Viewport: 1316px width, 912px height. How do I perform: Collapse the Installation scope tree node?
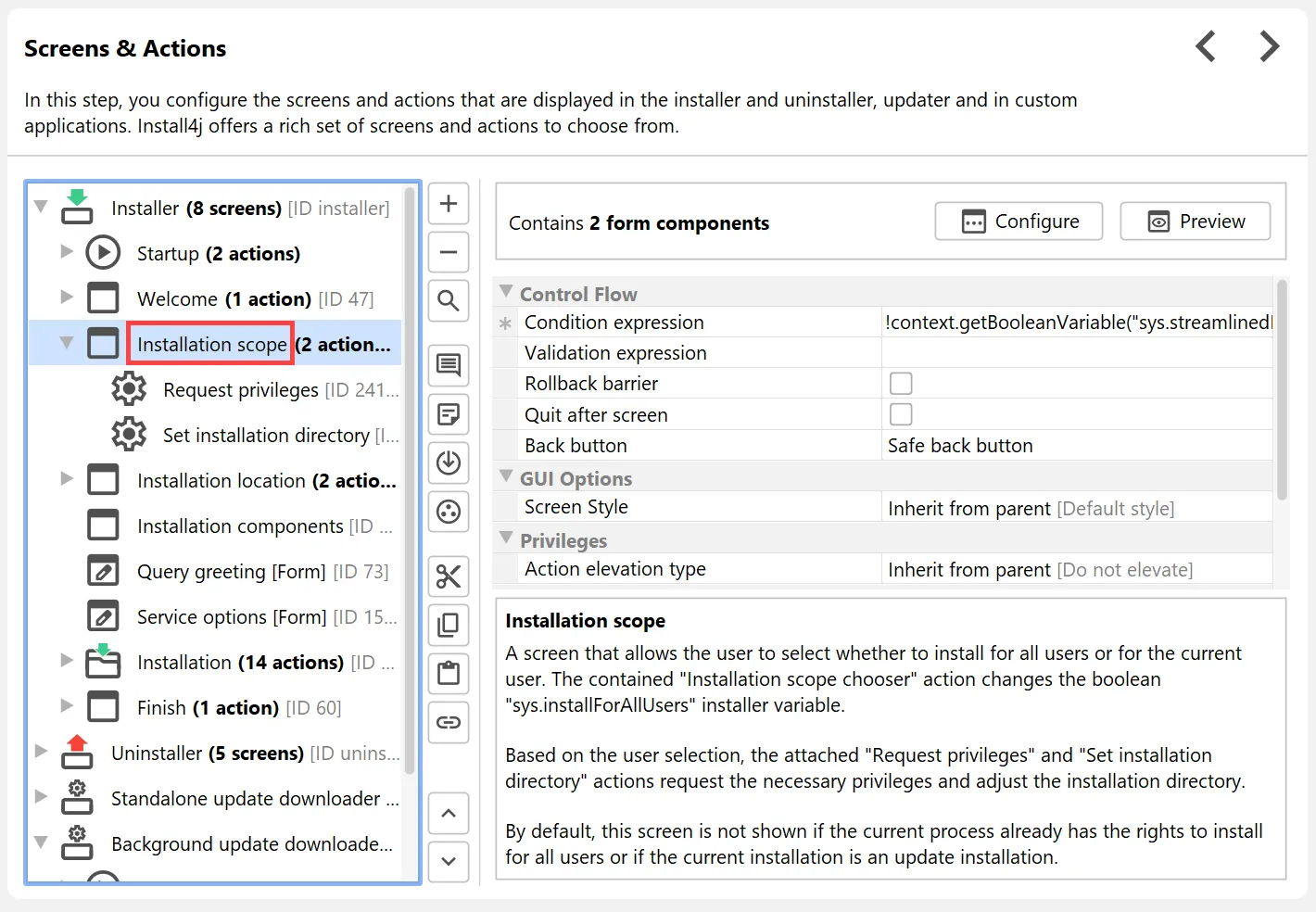pyautogui.click(x=67, y=343)
